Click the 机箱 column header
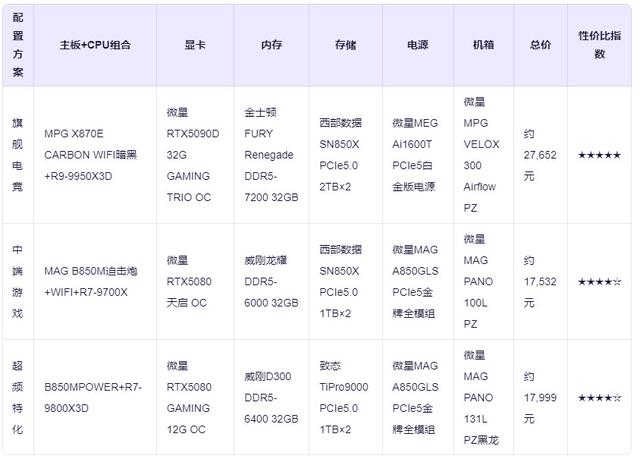Screen dimensions: 640x462 pyautogui.click(x=484, y=45)
